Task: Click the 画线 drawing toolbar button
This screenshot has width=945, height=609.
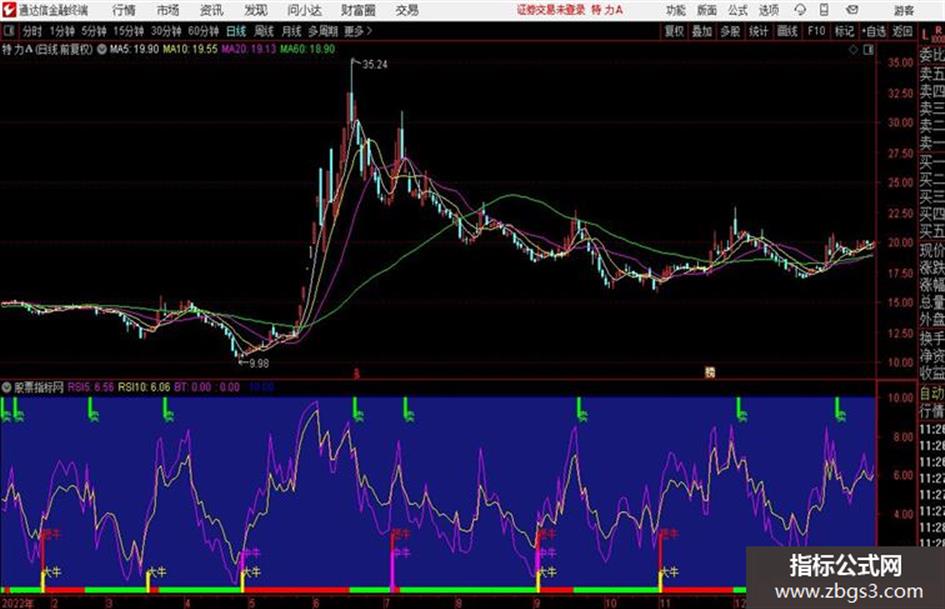Action: 787,31
